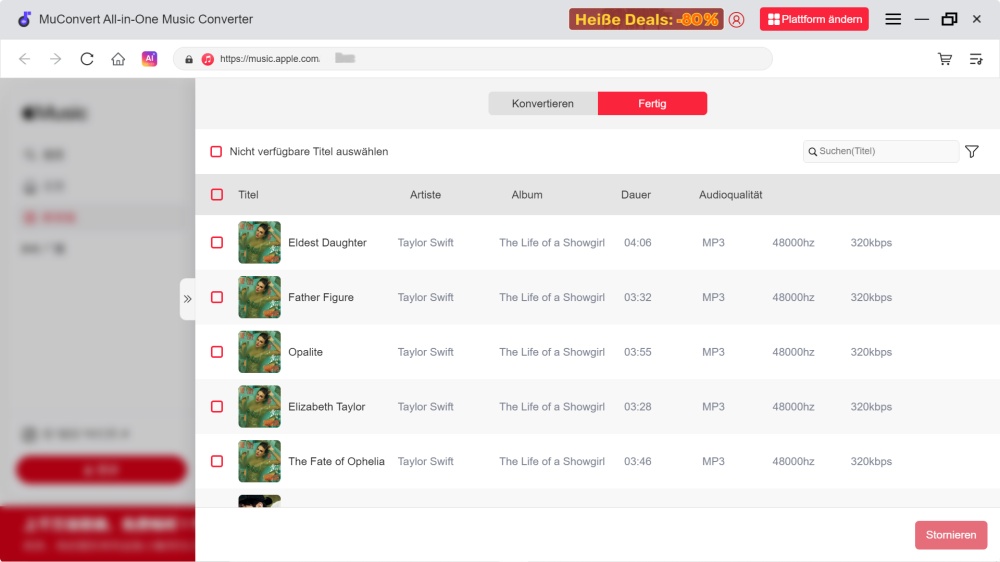1000x562 pixels.
Task: Click album name in Eldest Daughter row
Action: pos(552,242)
